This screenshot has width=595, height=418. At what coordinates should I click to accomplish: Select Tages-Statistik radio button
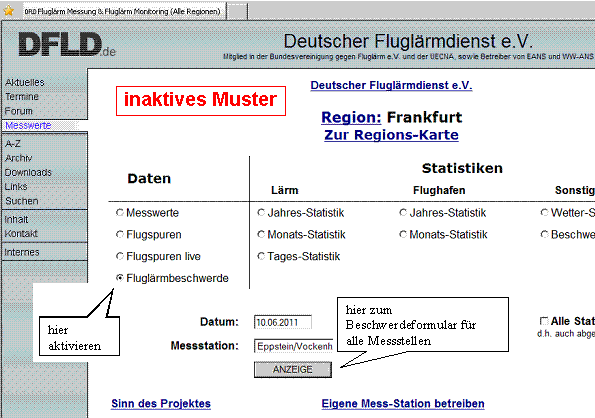point(261,256)
